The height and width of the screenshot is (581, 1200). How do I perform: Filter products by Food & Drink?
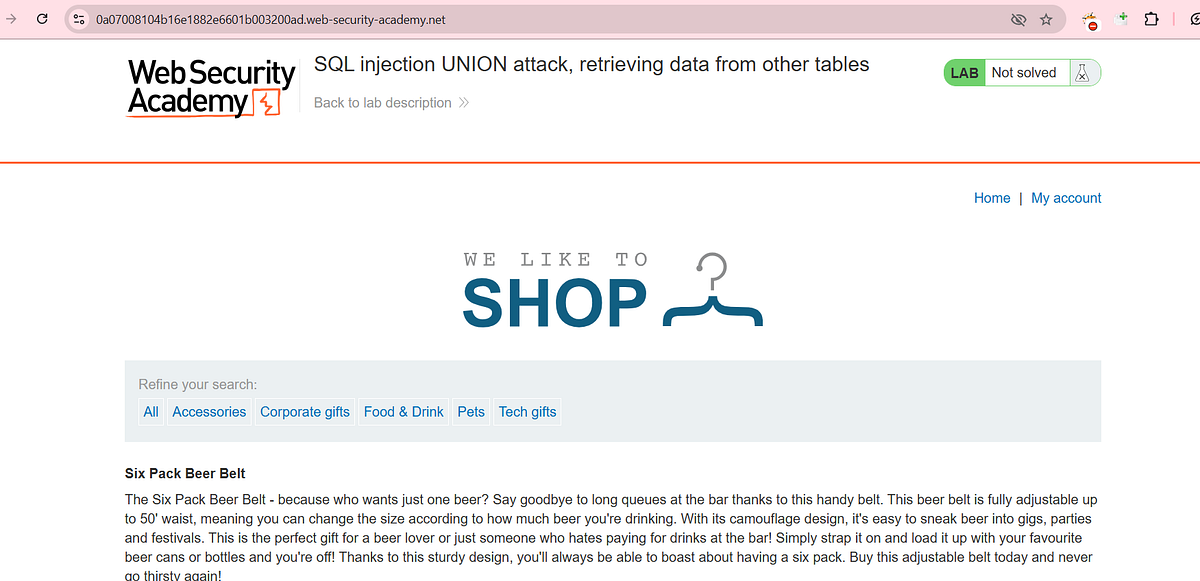[x=403, y=411]
